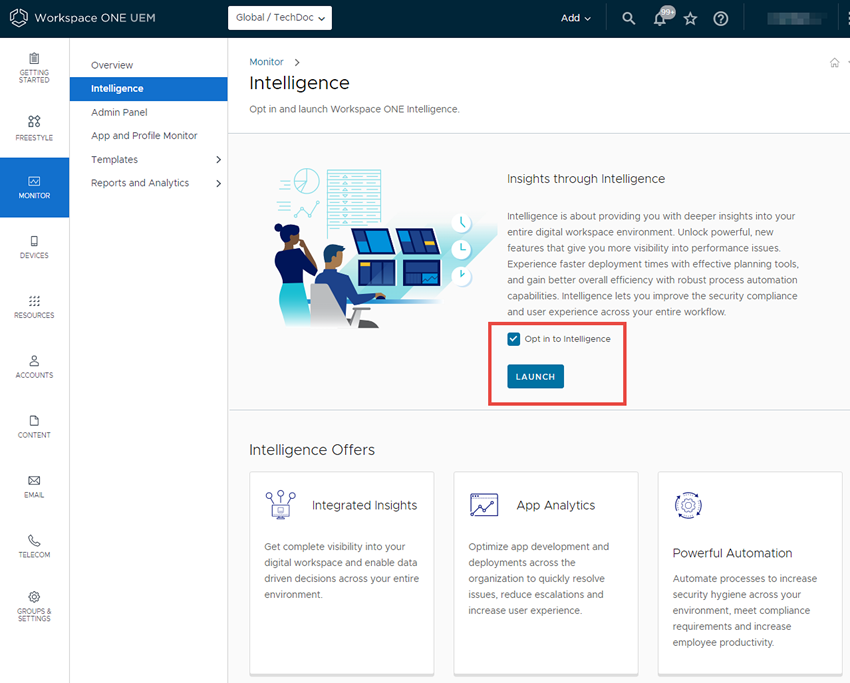Open the notifications bell icon
This screenshot has width=850, height=683.
click(660, 19)
